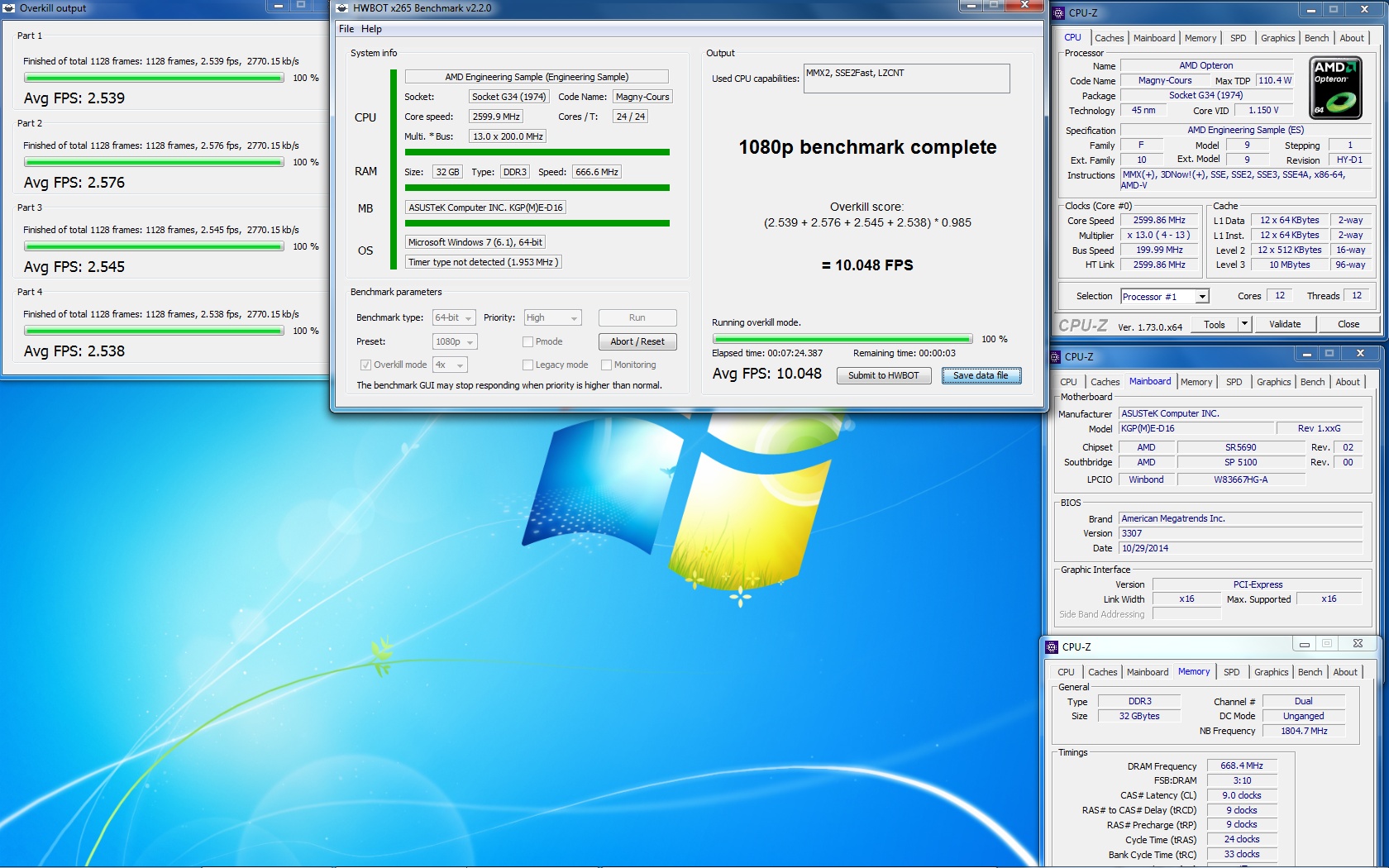The image size is (1389, 868).
Task: Click Save data file button
Action: click(981, 375)
